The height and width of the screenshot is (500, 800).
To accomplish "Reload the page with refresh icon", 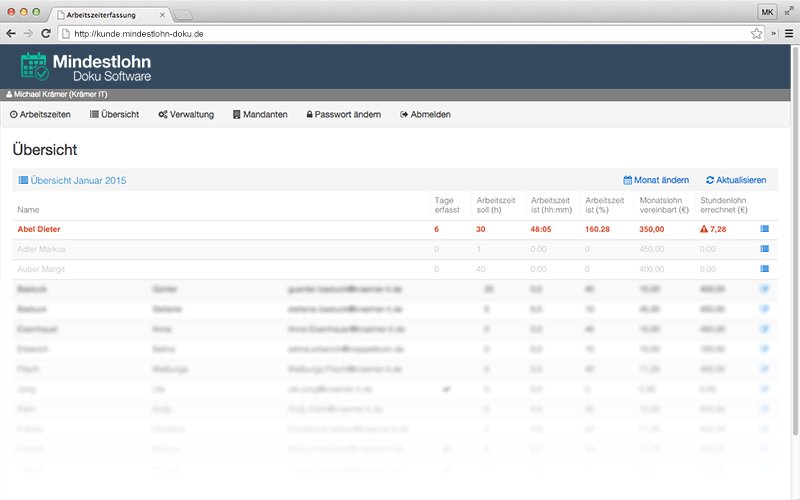I will point(46,34).
